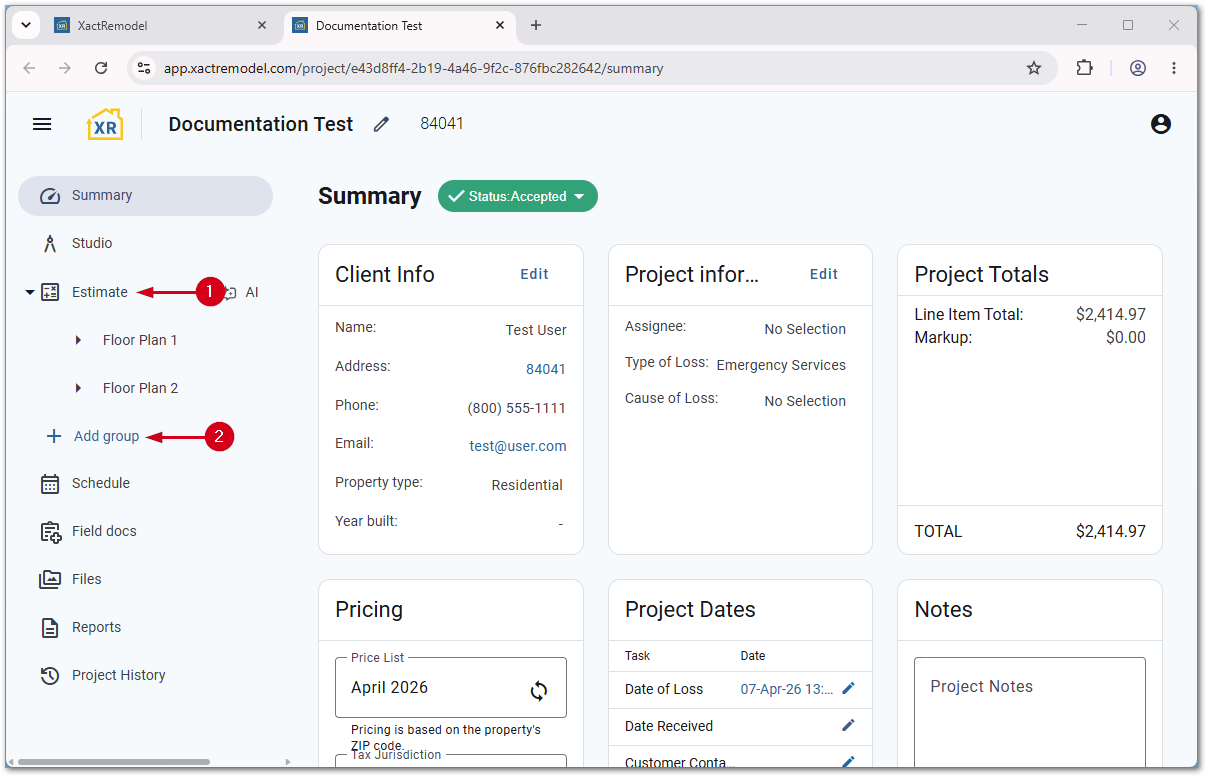Collapse the Estimate tree arrow
This screenshot has height=777, width=1207.
pos(29,292)
